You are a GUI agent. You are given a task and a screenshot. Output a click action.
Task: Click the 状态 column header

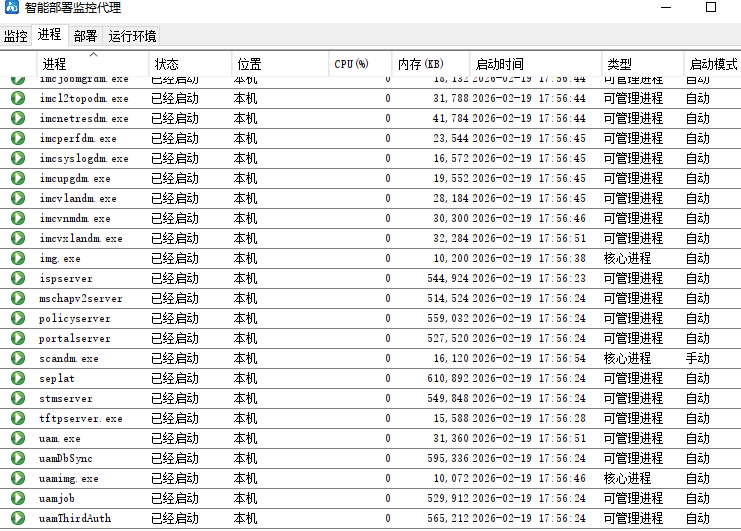167,64
